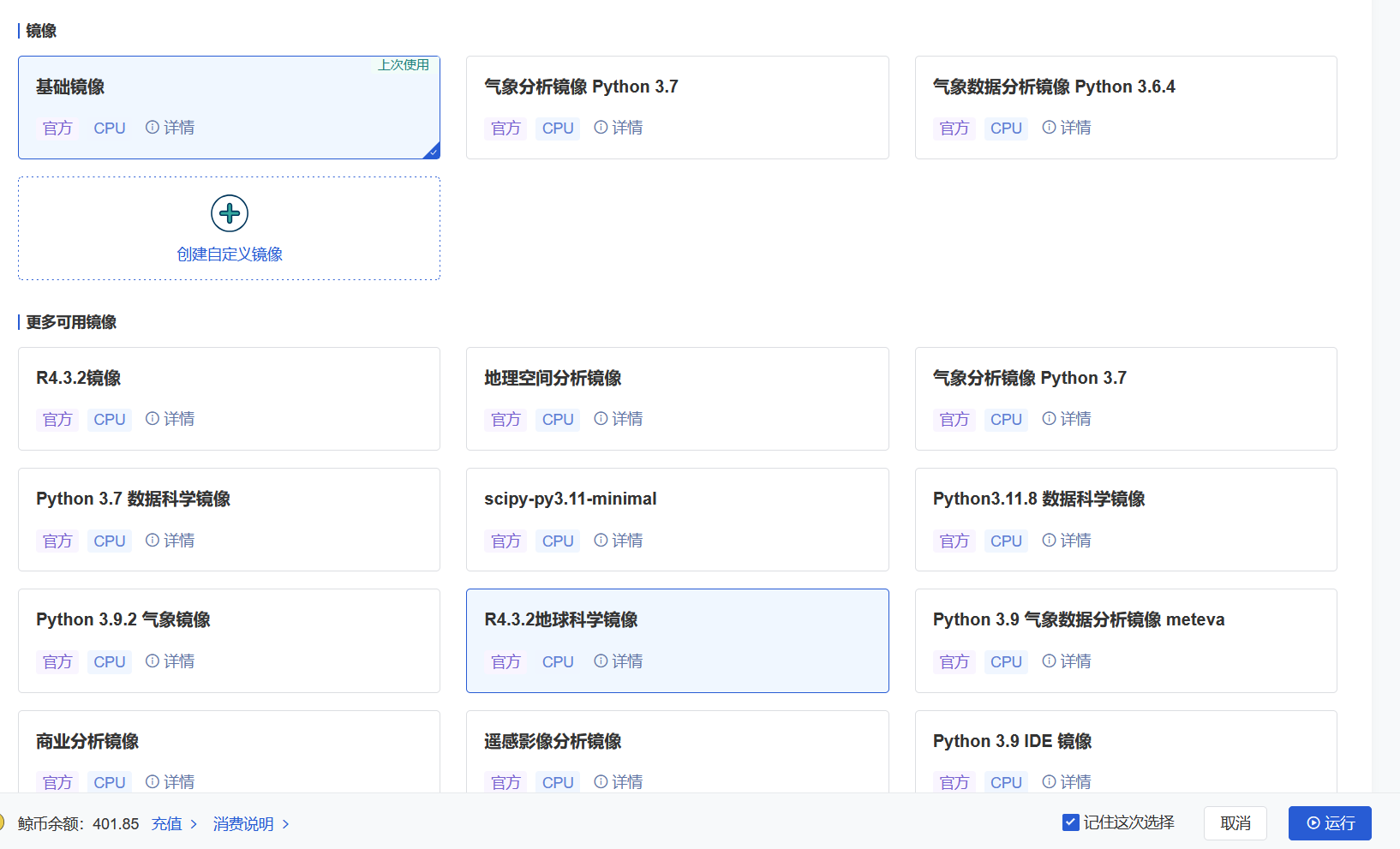Open the 充值 link
The width and height of the screenshot is (1400, 849).
[x=175, y=824]
